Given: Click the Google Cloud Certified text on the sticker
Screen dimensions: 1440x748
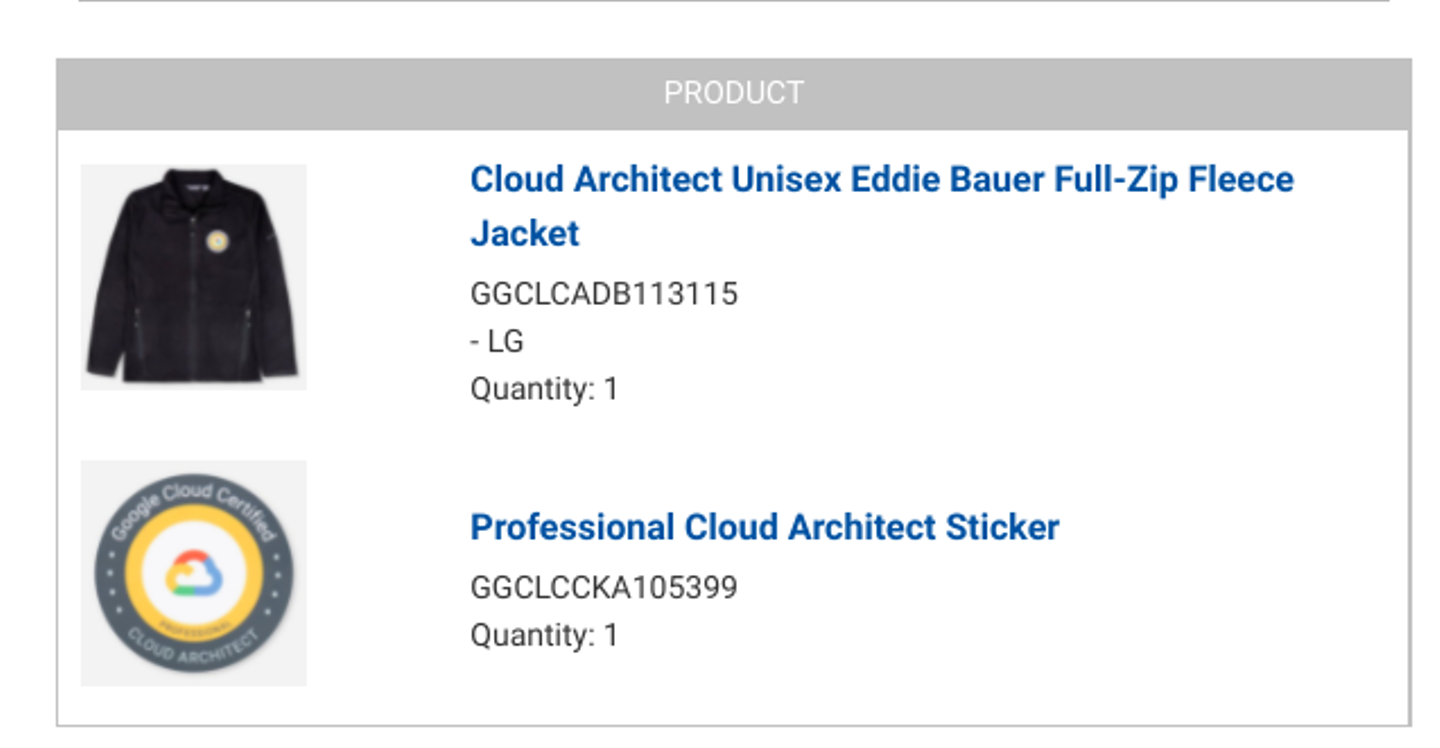Looking at the screenshot, I should [x=192, y=500].
